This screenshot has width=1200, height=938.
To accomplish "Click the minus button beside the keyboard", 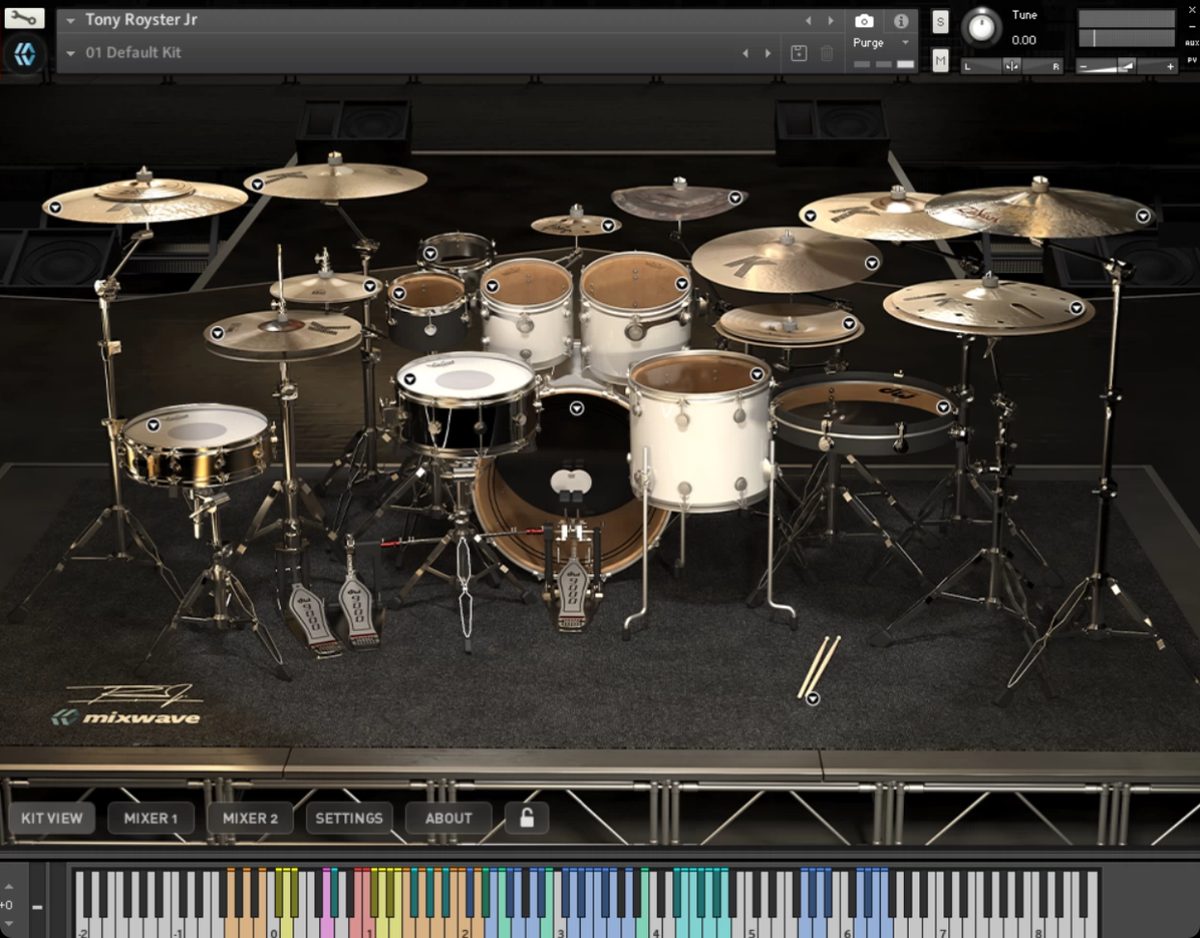I will click(x=37, y=907).
